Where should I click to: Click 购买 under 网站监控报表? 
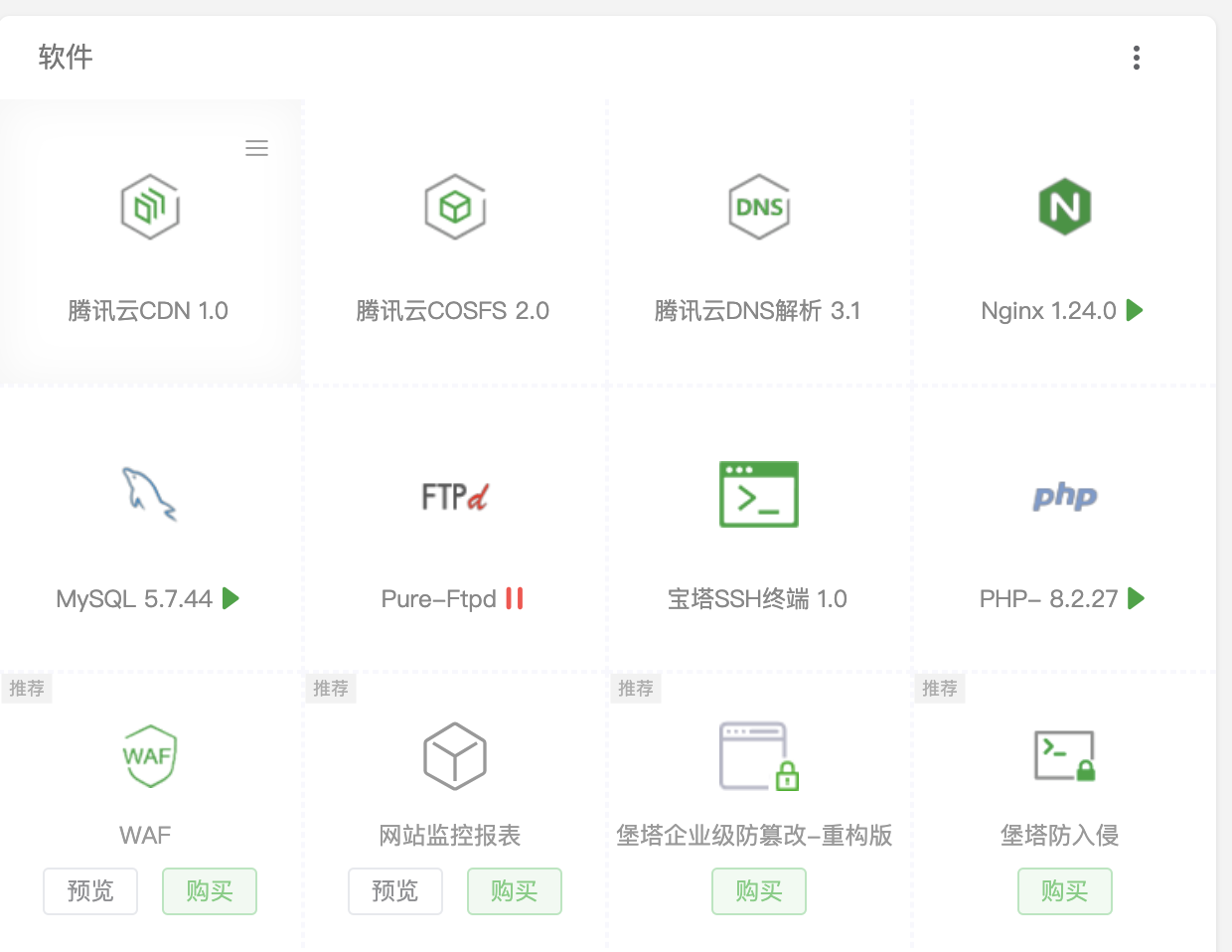(515, 891)
